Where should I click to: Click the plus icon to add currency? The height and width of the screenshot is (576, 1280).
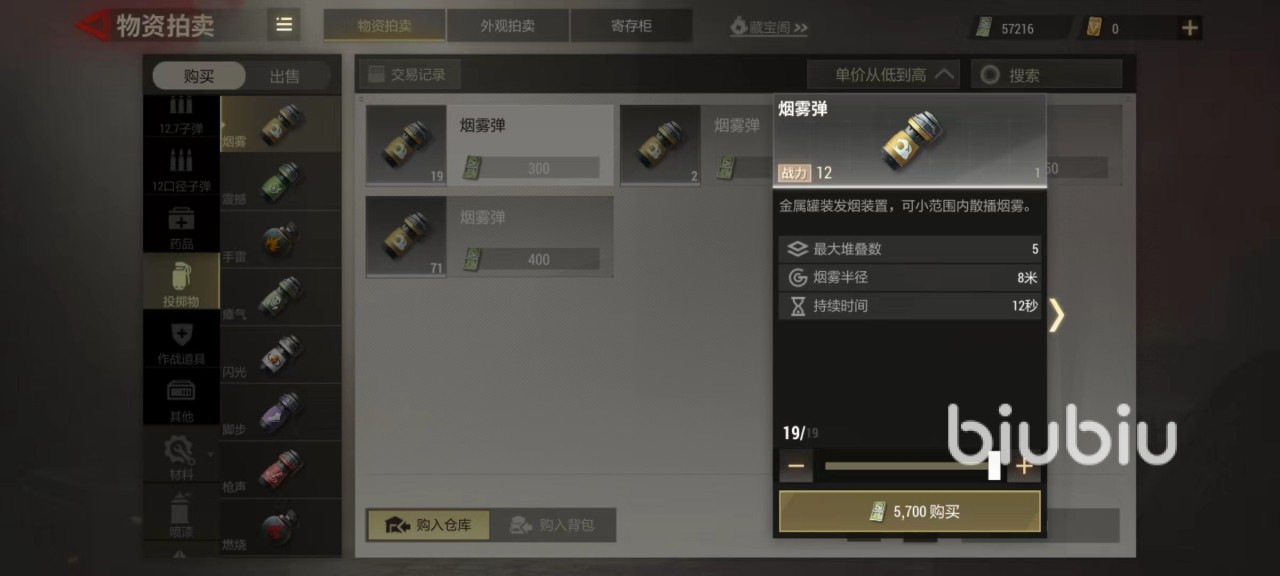[x=1189, y=29]
